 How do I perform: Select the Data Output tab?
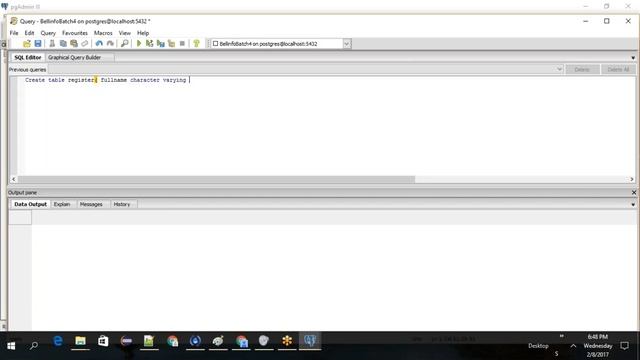[30, 204]
